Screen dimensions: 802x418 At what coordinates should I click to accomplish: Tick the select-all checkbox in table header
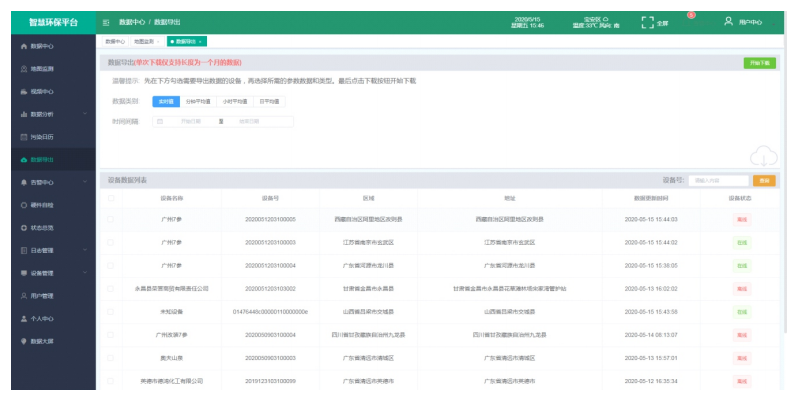pyautogui.click(x=110, y=198)
